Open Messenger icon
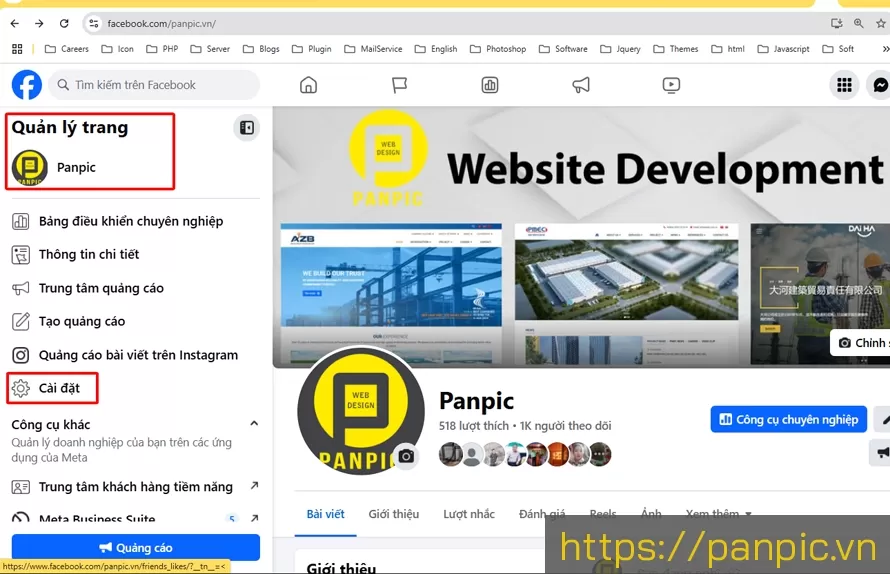This screenshot has width=890, height=574. 879,85
